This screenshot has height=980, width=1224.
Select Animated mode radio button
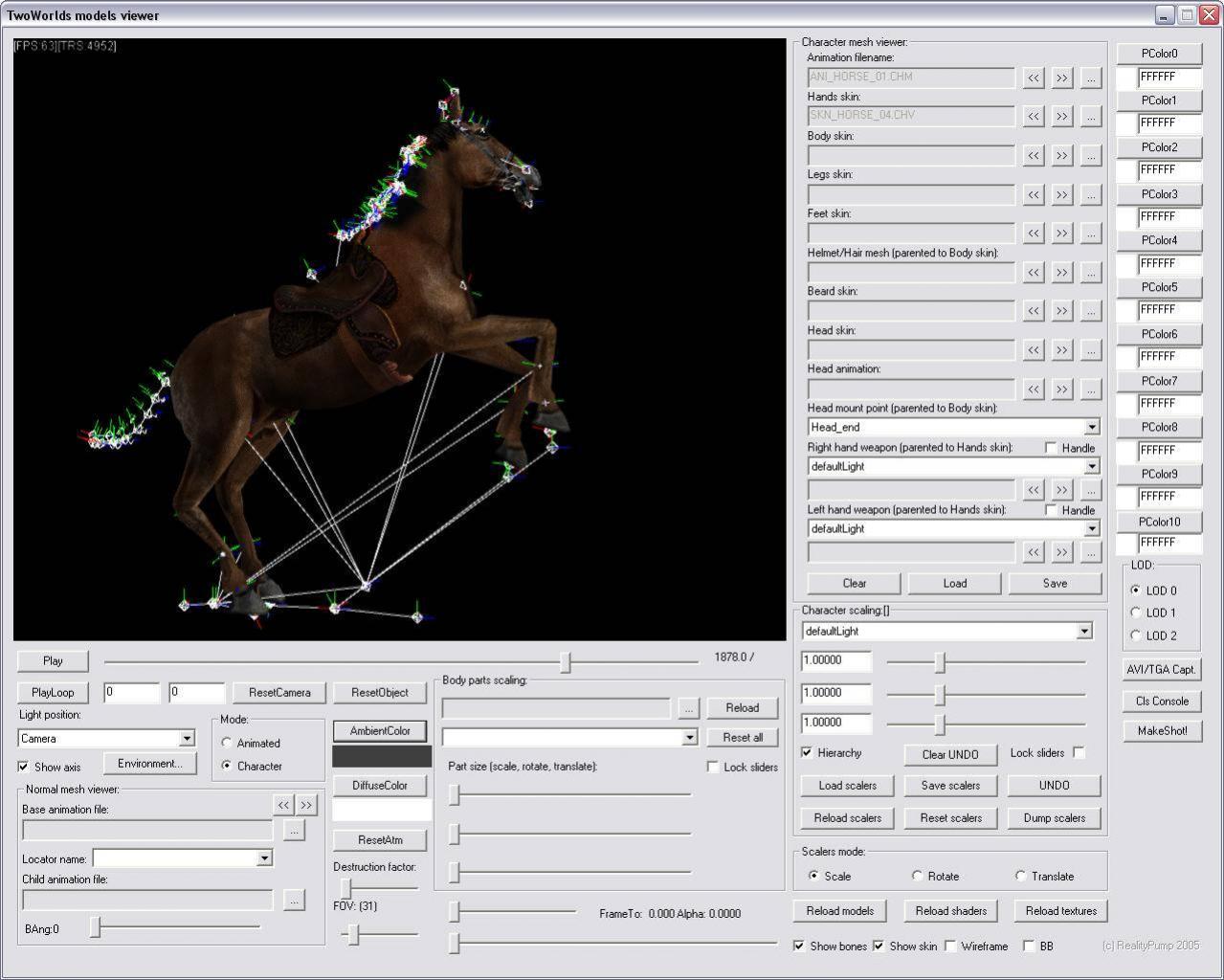(227, 743)
